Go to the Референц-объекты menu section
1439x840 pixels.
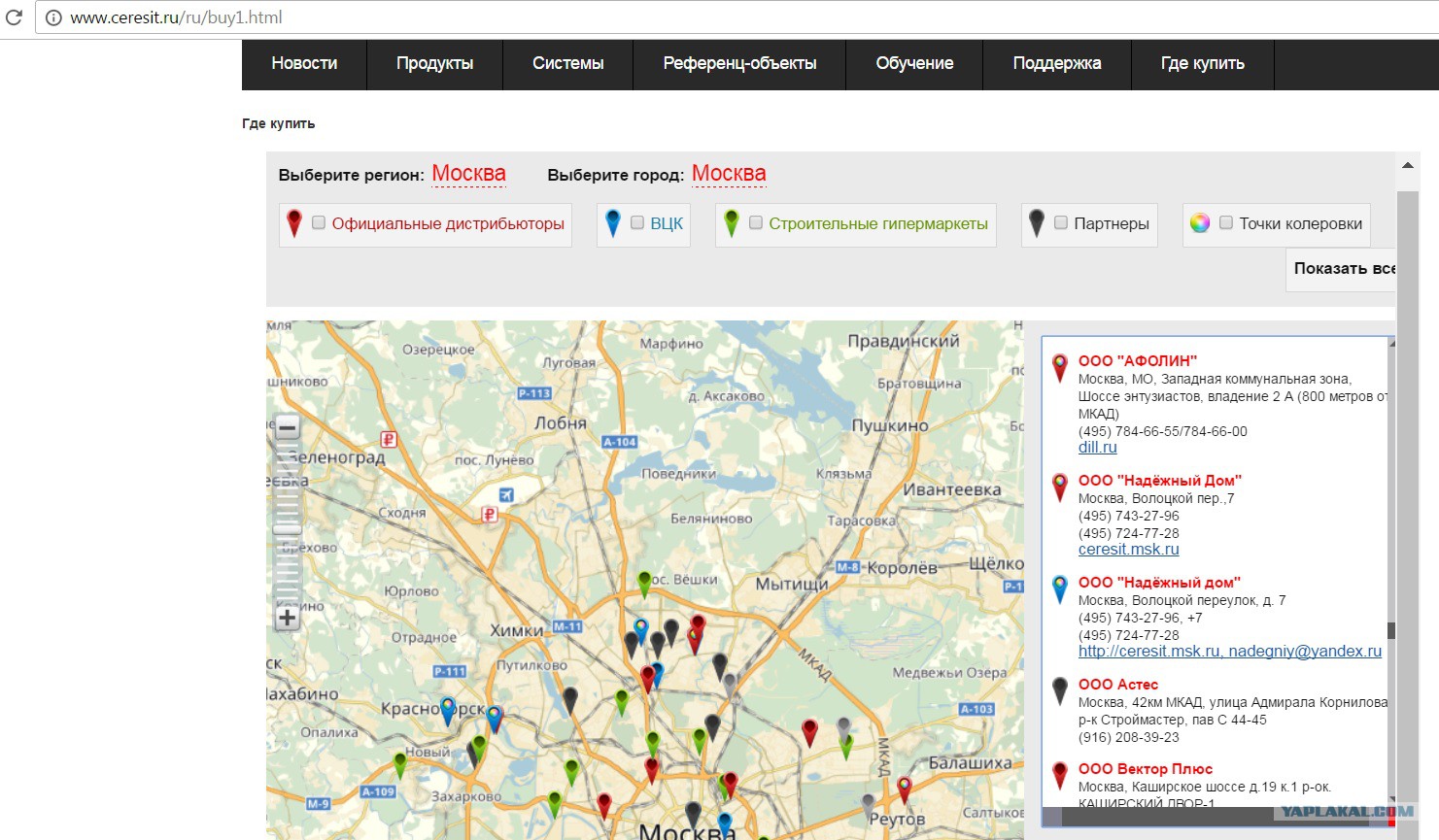pos(739,64)
